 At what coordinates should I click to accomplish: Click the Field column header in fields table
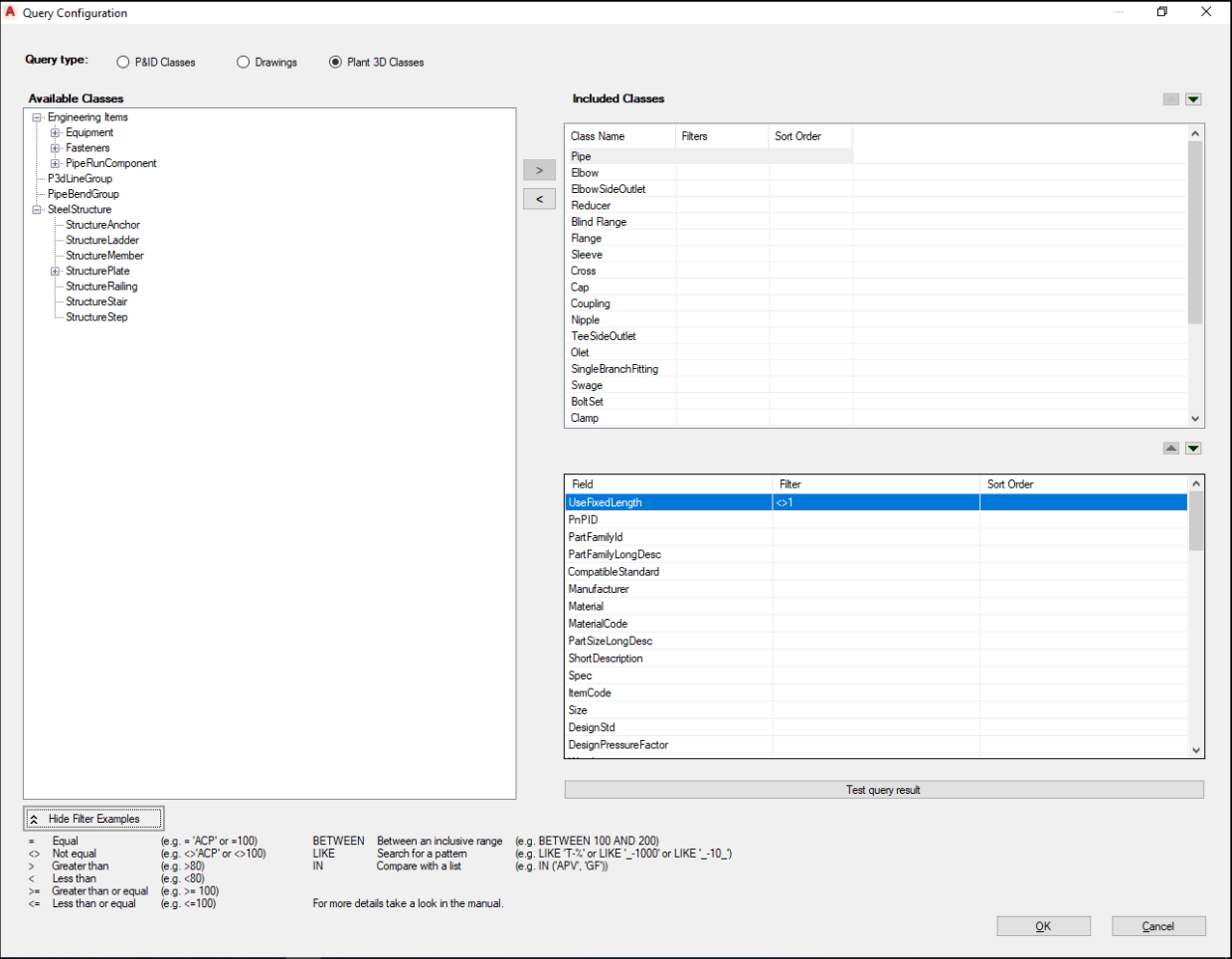[668, 484]
